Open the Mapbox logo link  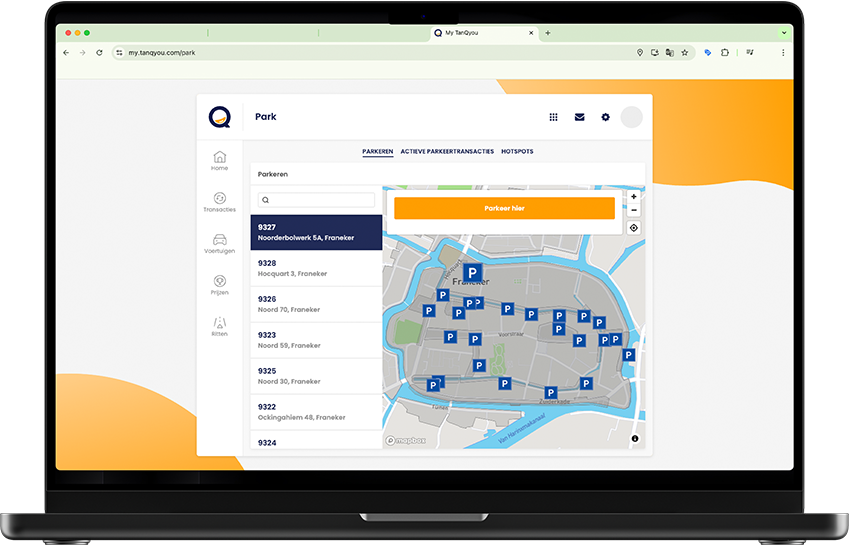[x=406, y=441]
